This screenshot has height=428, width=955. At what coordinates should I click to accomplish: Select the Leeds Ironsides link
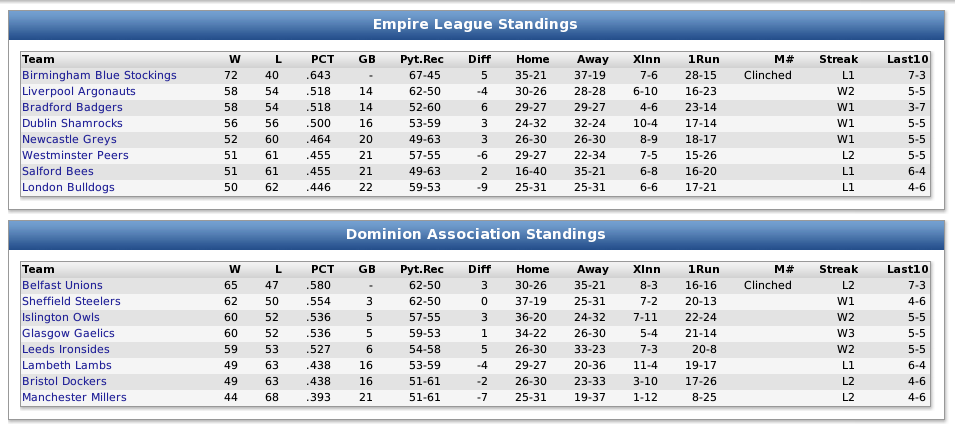point(66,349)
